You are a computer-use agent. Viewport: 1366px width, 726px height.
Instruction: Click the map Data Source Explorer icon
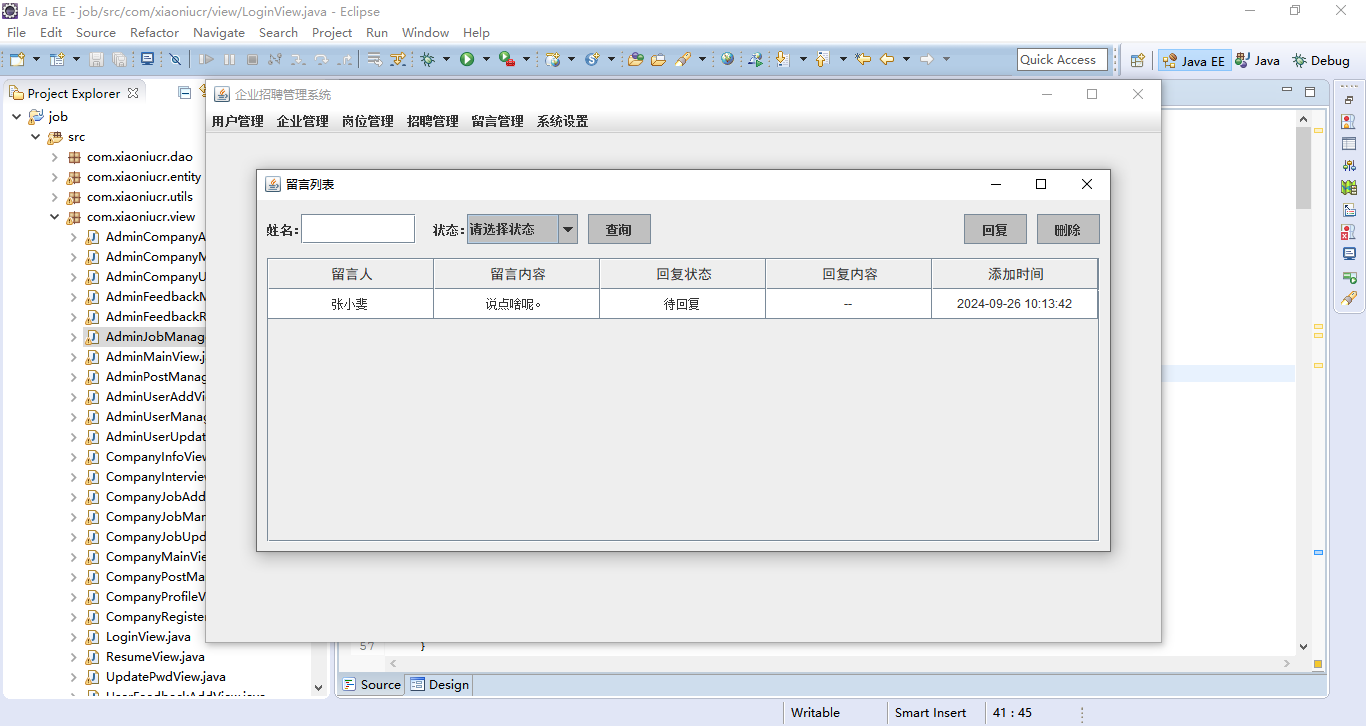coord(1349,187)
